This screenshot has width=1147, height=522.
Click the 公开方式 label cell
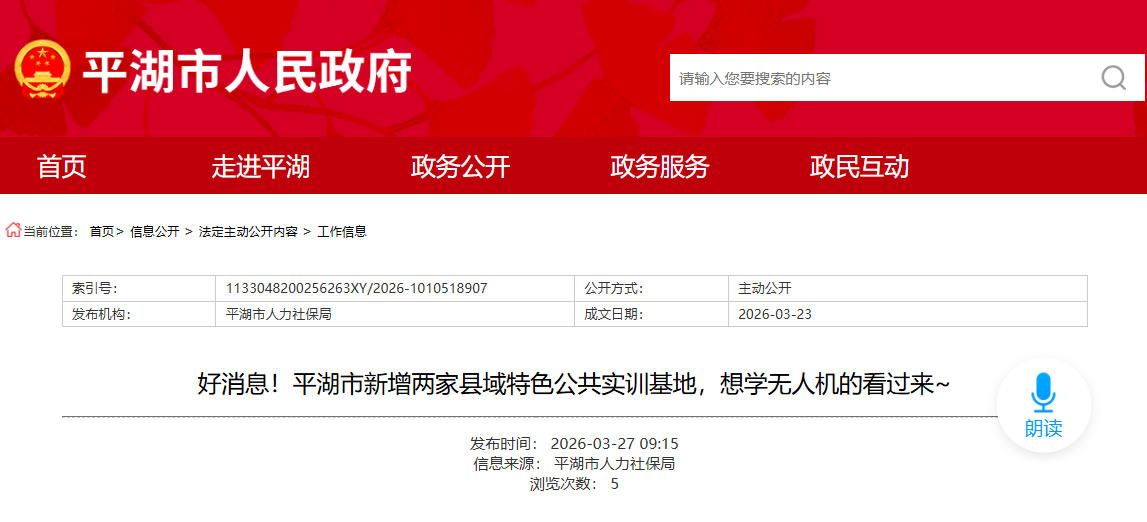pos(651,288)
